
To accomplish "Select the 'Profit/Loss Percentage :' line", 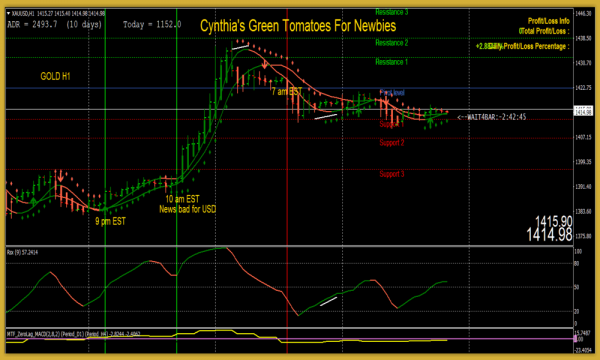I will (535, 47).
